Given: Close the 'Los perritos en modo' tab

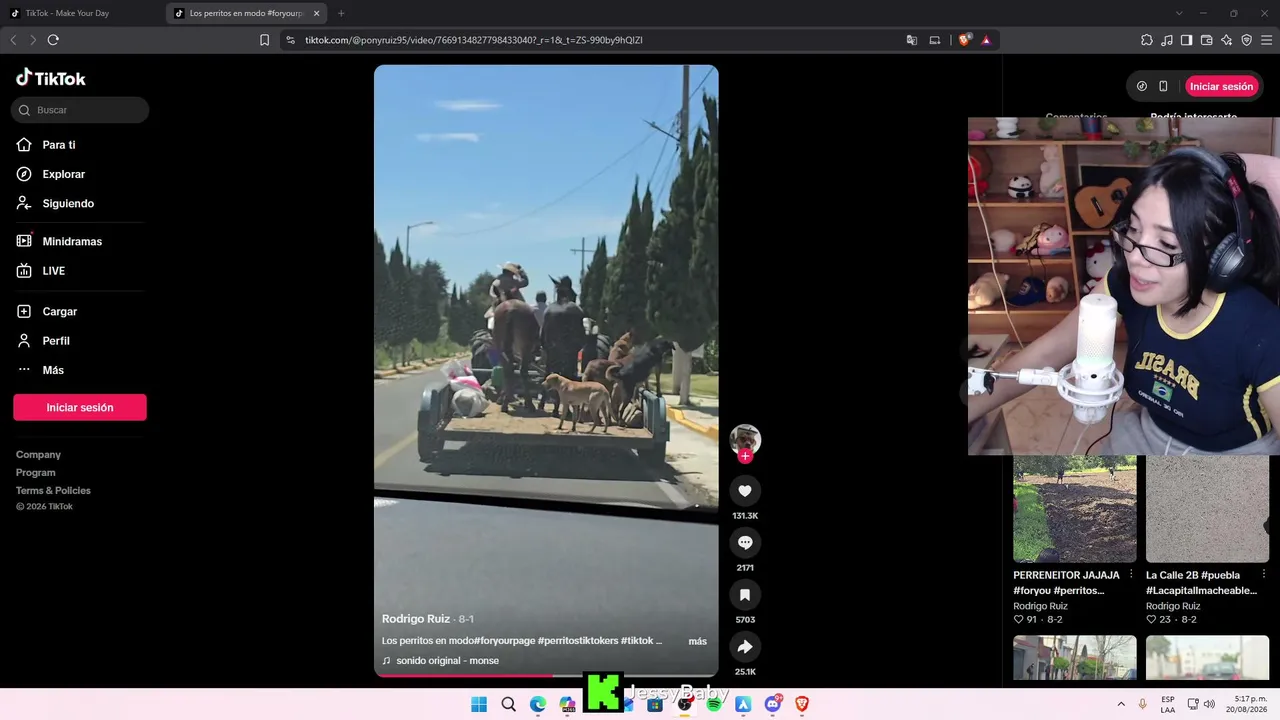Looking at the screenshot, I should (317, 13).
